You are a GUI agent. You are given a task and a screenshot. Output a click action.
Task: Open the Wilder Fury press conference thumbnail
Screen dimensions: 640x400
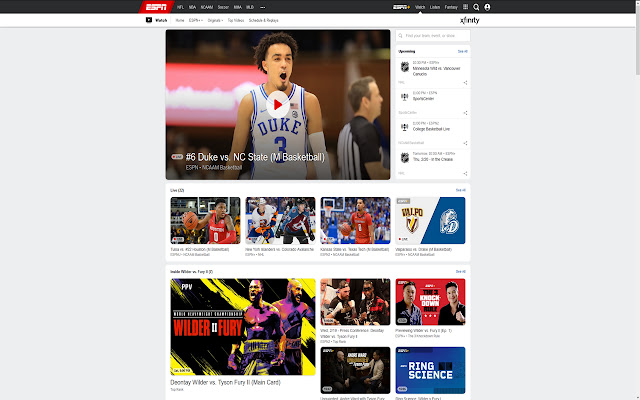(355, 302)
